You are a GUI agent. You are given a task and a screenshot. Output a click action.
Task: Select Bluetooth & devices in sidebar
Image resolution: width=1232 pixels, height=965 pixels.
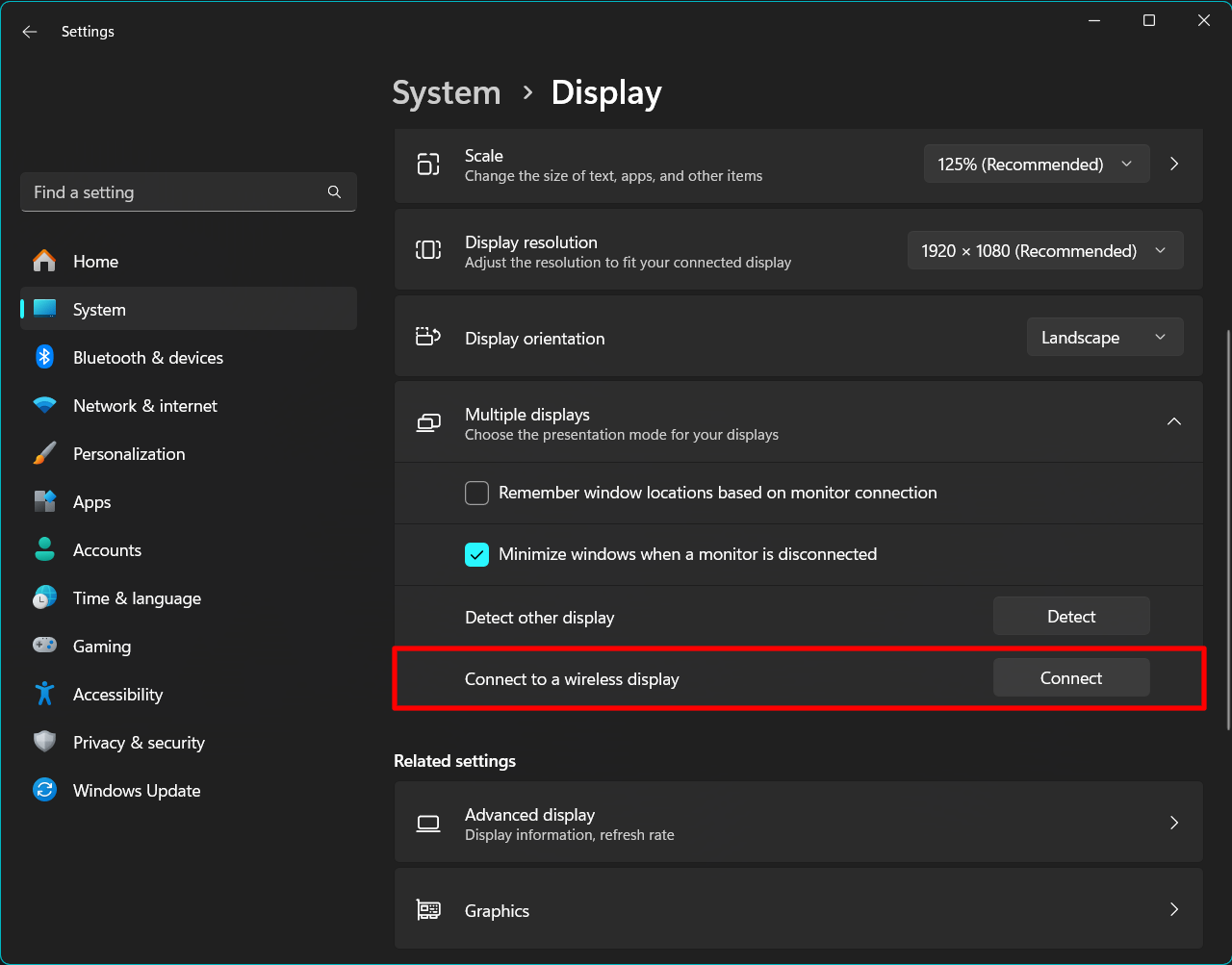[x=189, y=357]
